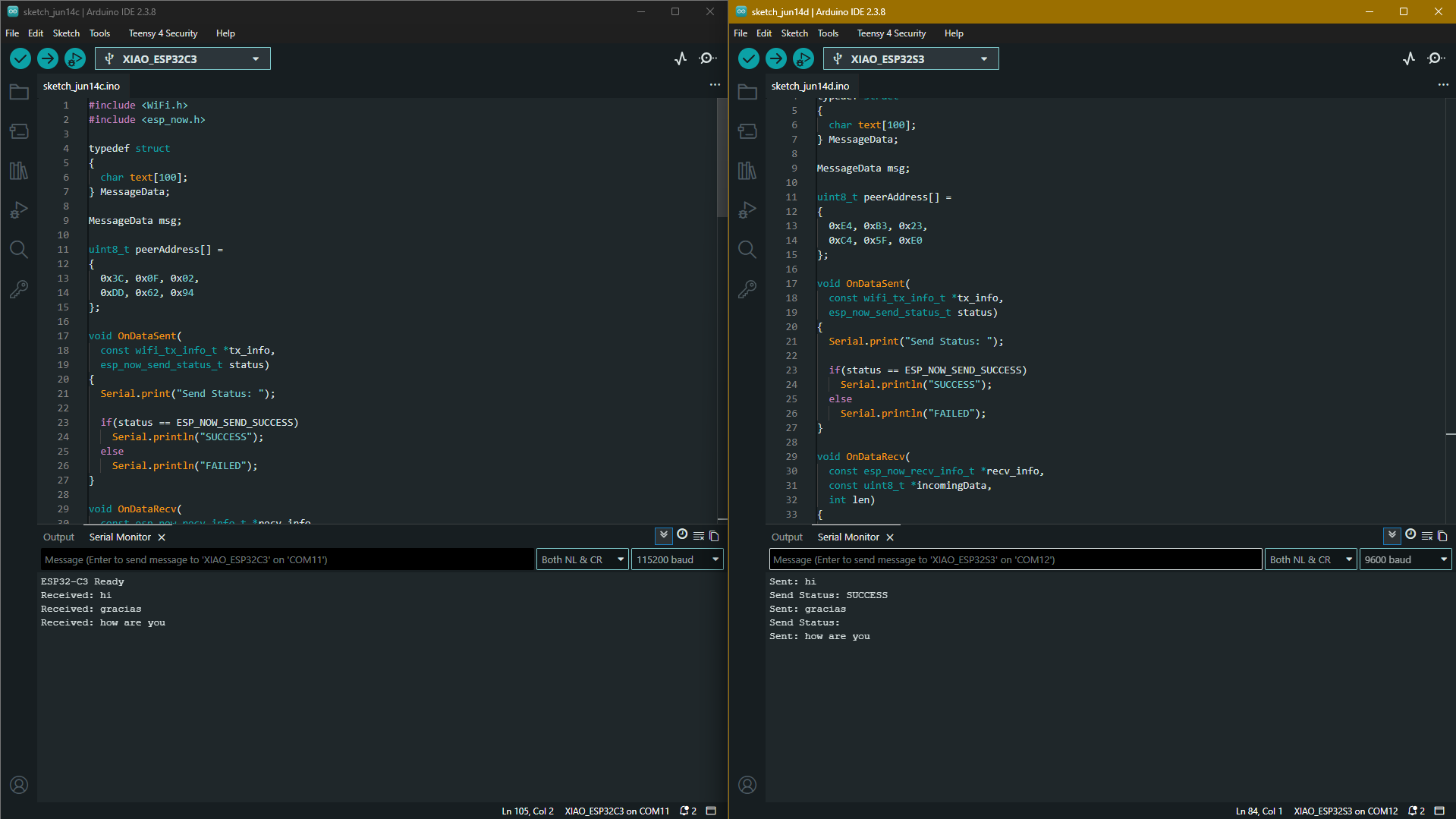Viewport: 1456px width, 819px height.
Task: Open Serial Plotter in the sketch_jun14c window
Action: click(x=681, y=58)
